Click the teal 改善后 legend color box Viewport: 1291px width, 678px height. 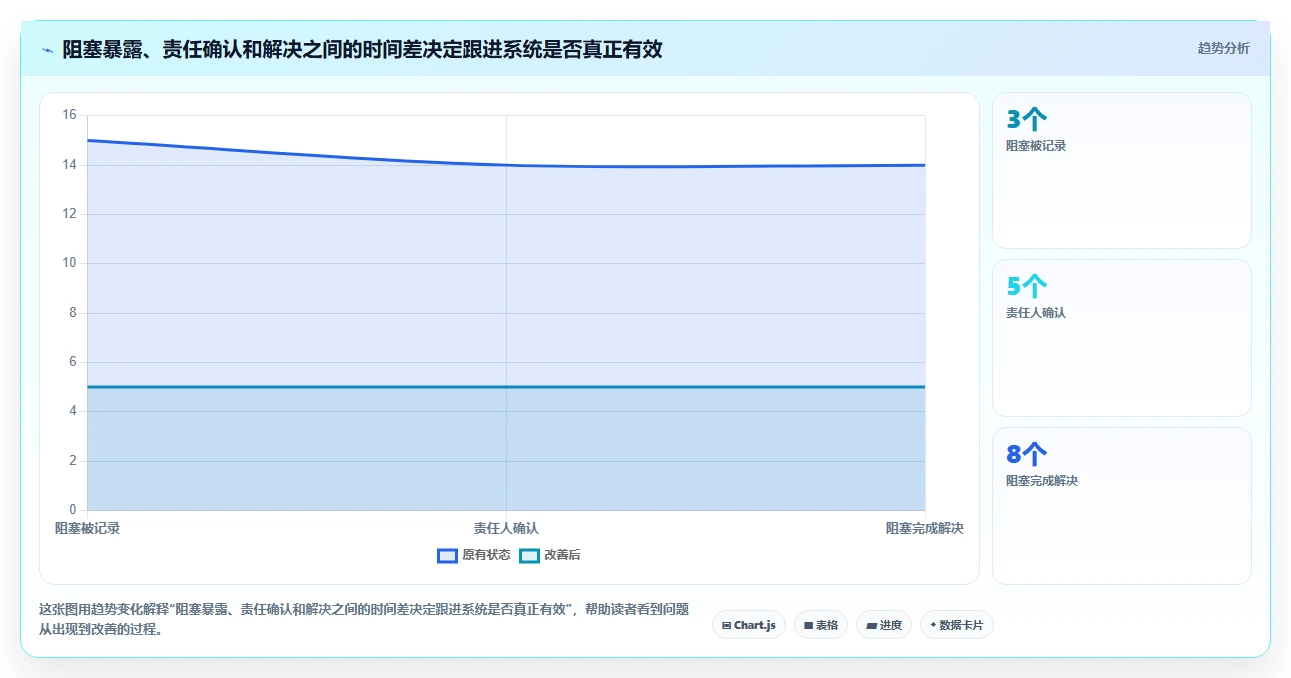click(529, 555)
